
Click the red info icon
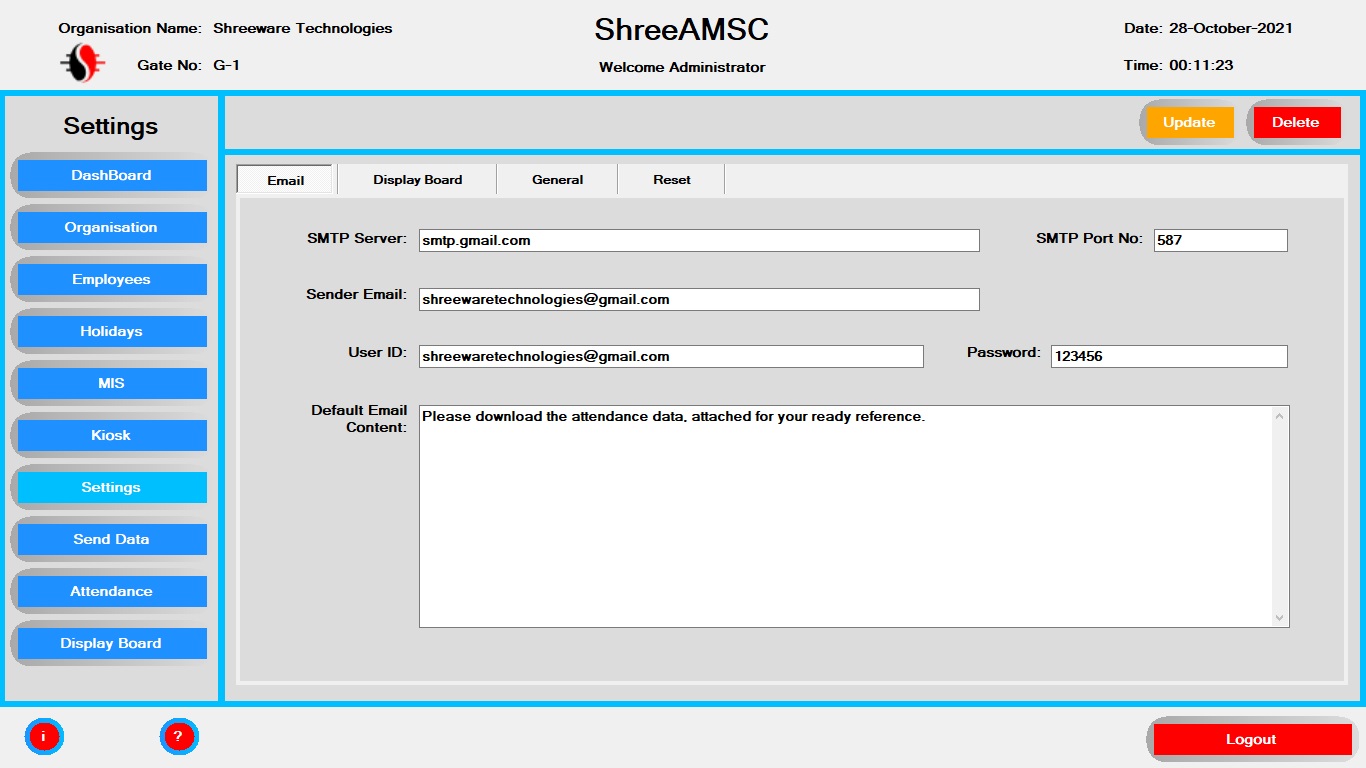tap(44, 737)
